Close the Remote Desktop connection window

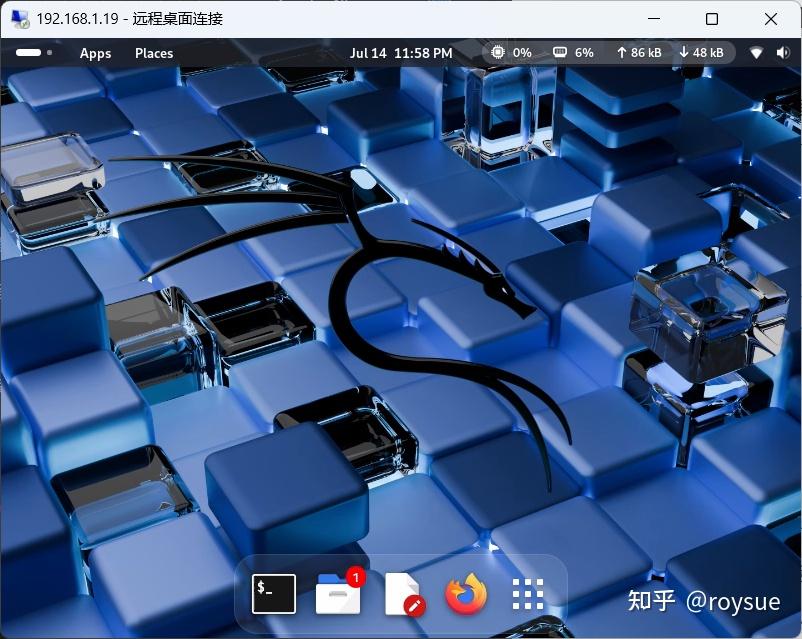[x=771, y=19]
